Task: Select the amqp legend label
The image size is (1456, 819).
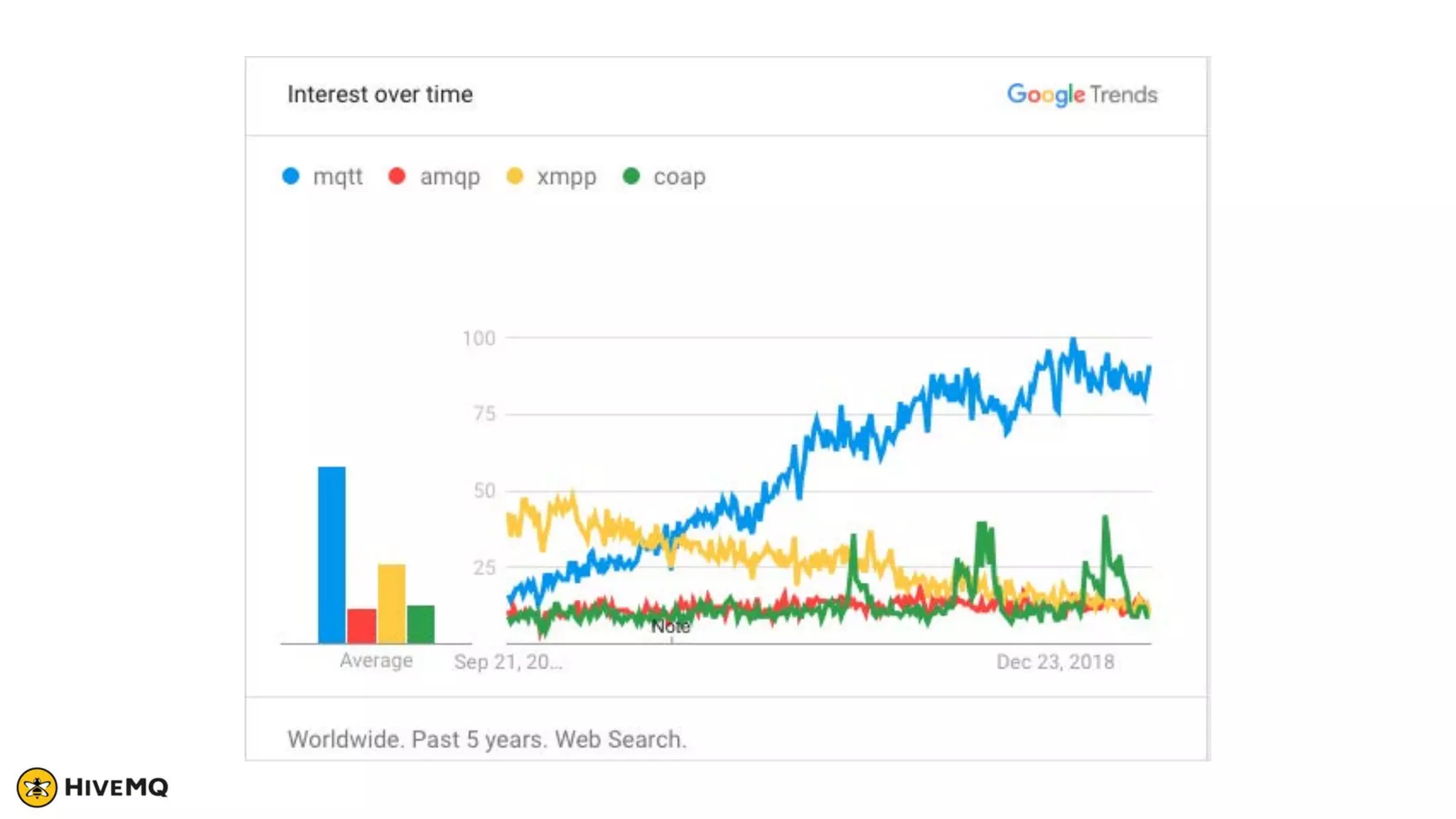Action: point(450,176)
